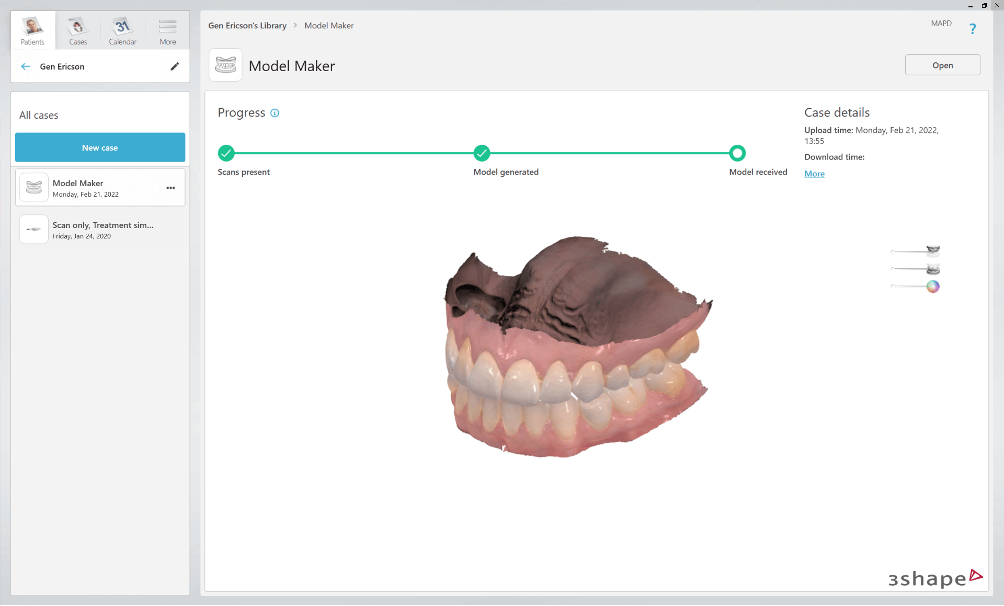Click the All cases heading

point(38,115)
